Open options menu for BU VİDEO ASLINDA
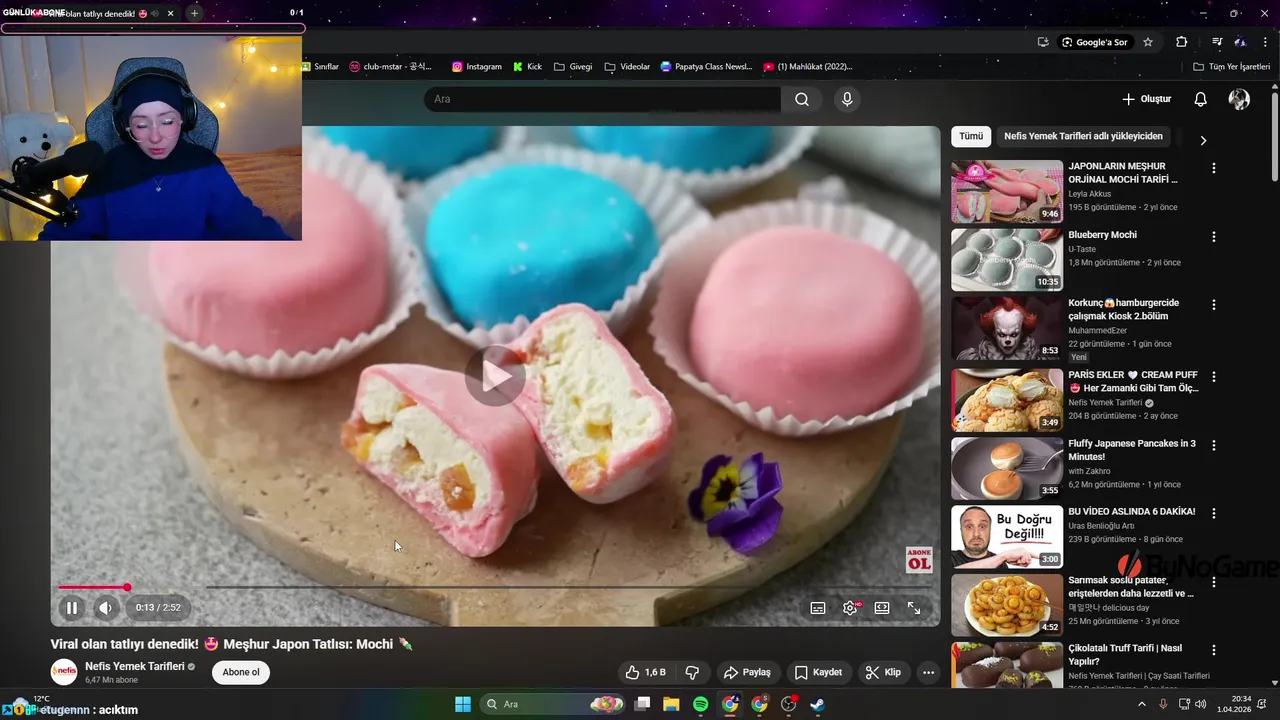Image resolution: width=1280 pixels, height=720 pixels. [1214, 513]
